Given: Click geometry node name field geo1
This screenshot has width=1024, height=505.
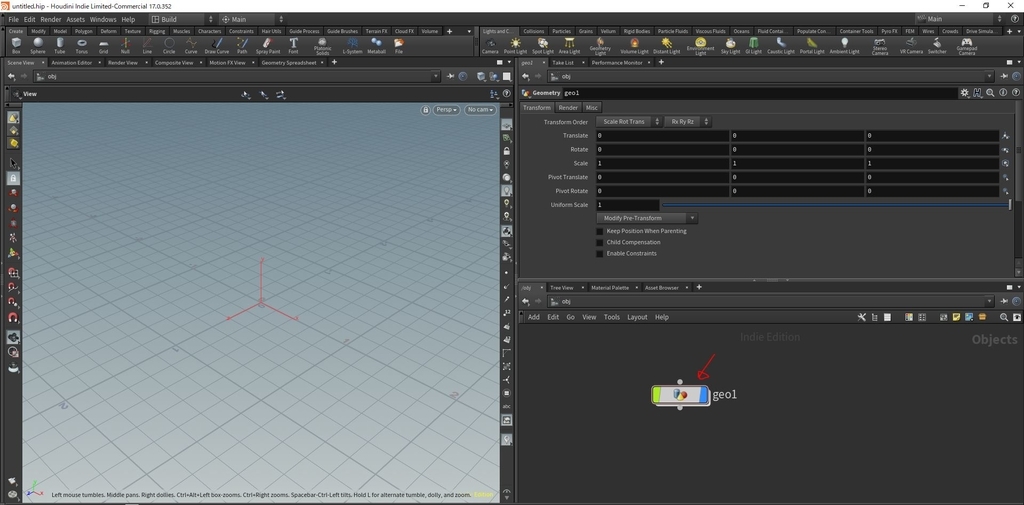Looking at the screenshot, I should coord(758,93).
